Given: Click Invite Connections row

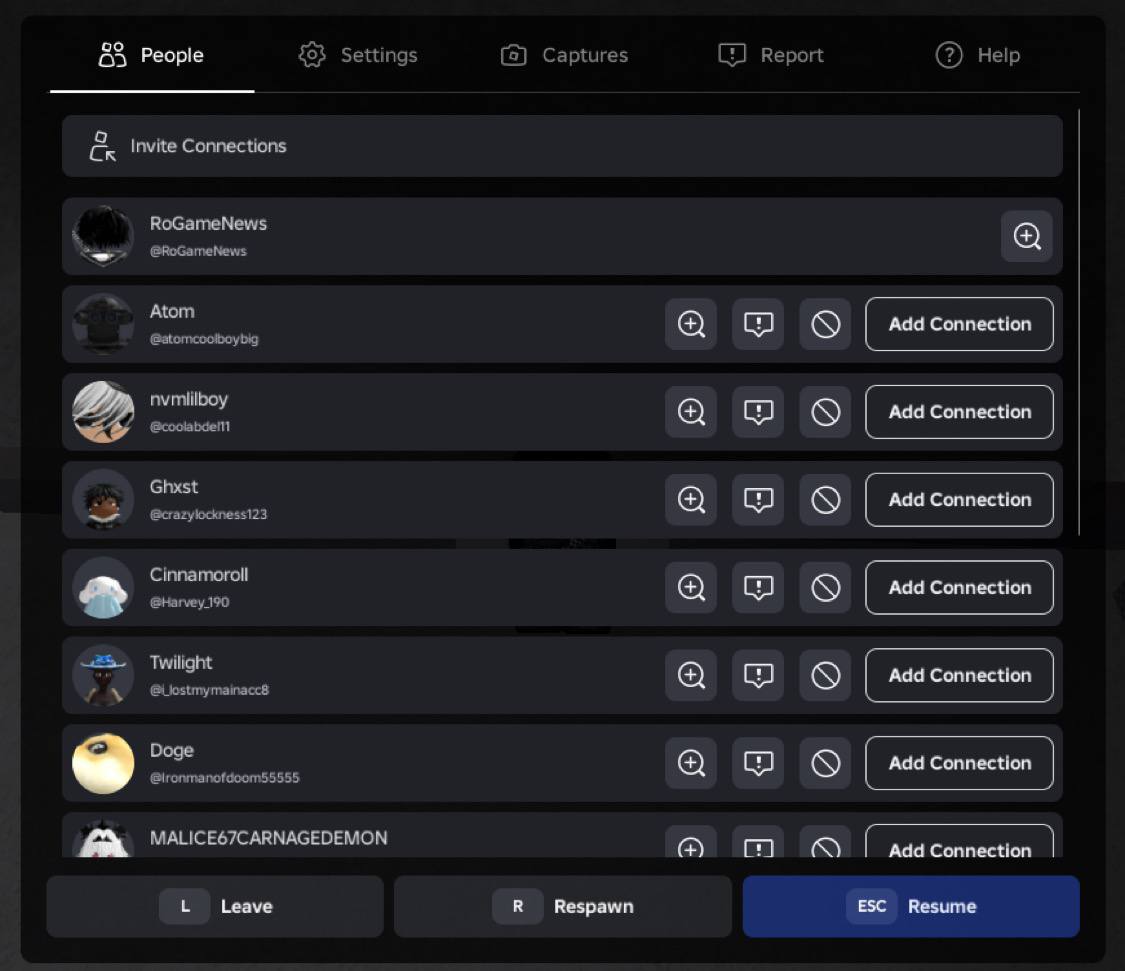Looking at the screenshot, I should pos(562,146).
